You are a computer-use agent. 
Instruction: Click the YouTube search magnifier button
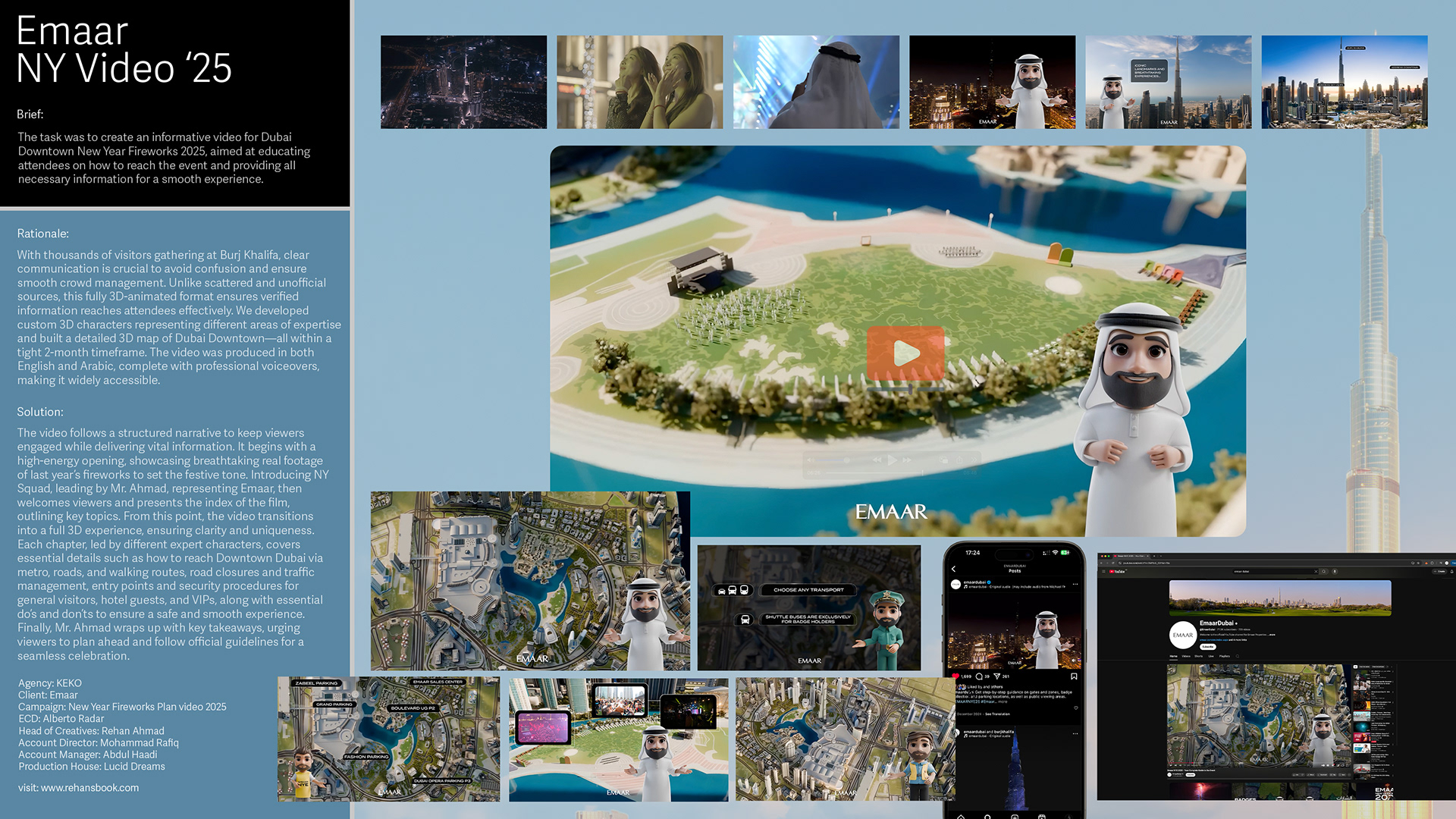(x=1324, y=572)
